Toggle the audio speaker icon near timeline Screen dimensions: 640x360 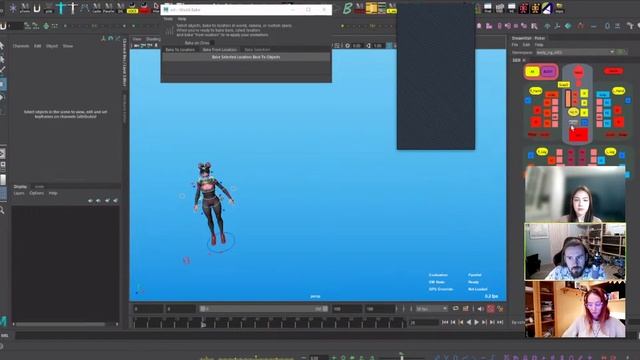click(480, 309)
